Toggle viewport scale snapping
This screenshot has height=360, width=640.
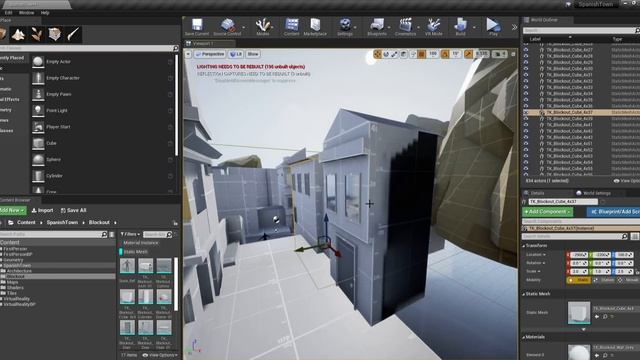pos(469,54)
